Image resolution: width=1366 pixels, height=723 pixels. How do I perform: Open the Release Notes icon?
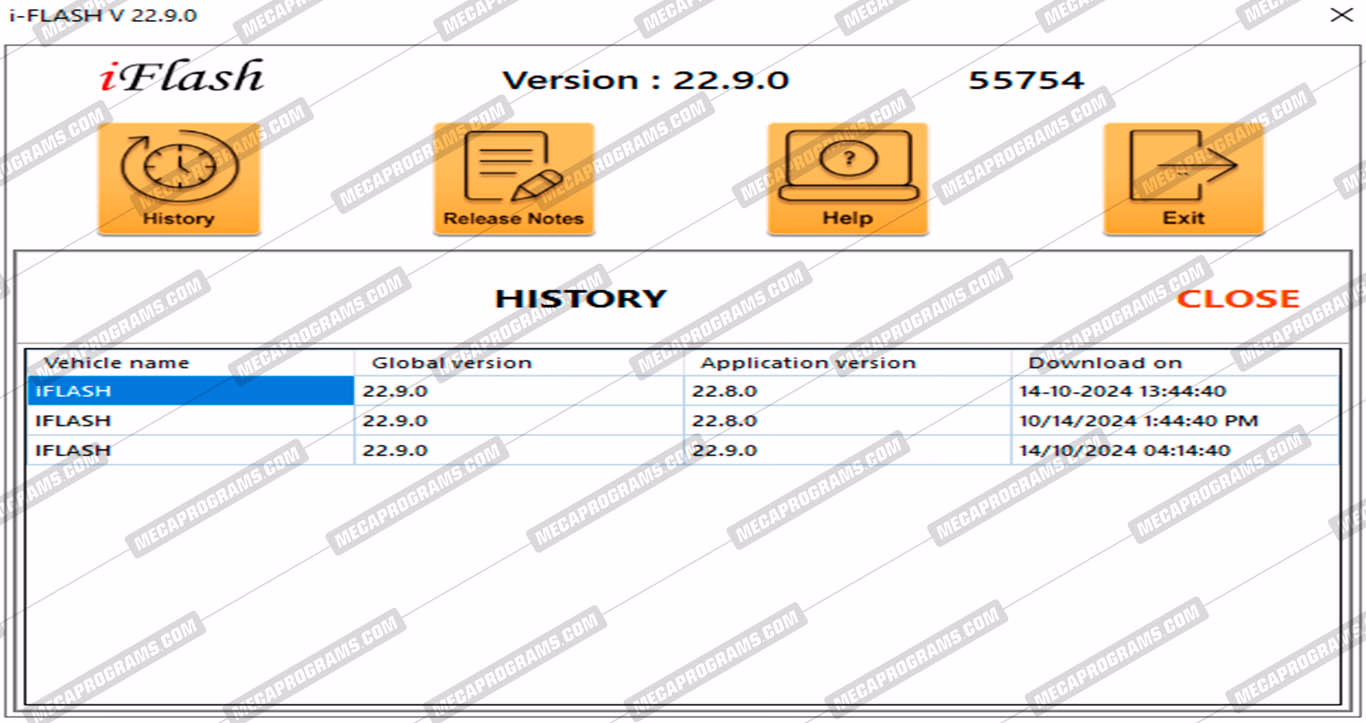tap(513, 178)
